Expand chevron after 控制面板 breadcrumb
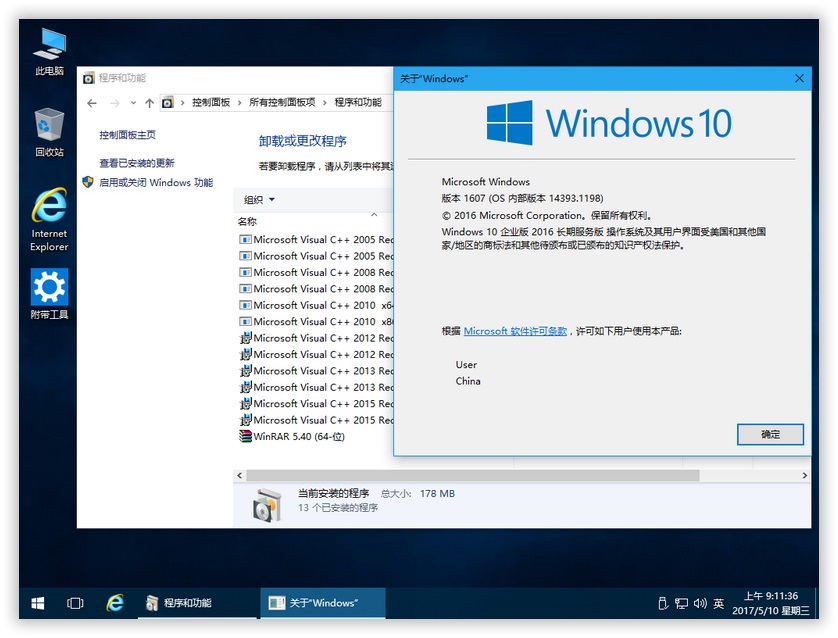Viewport: 838px width, 638px height. pyautogui.click(x=239, y=102)
